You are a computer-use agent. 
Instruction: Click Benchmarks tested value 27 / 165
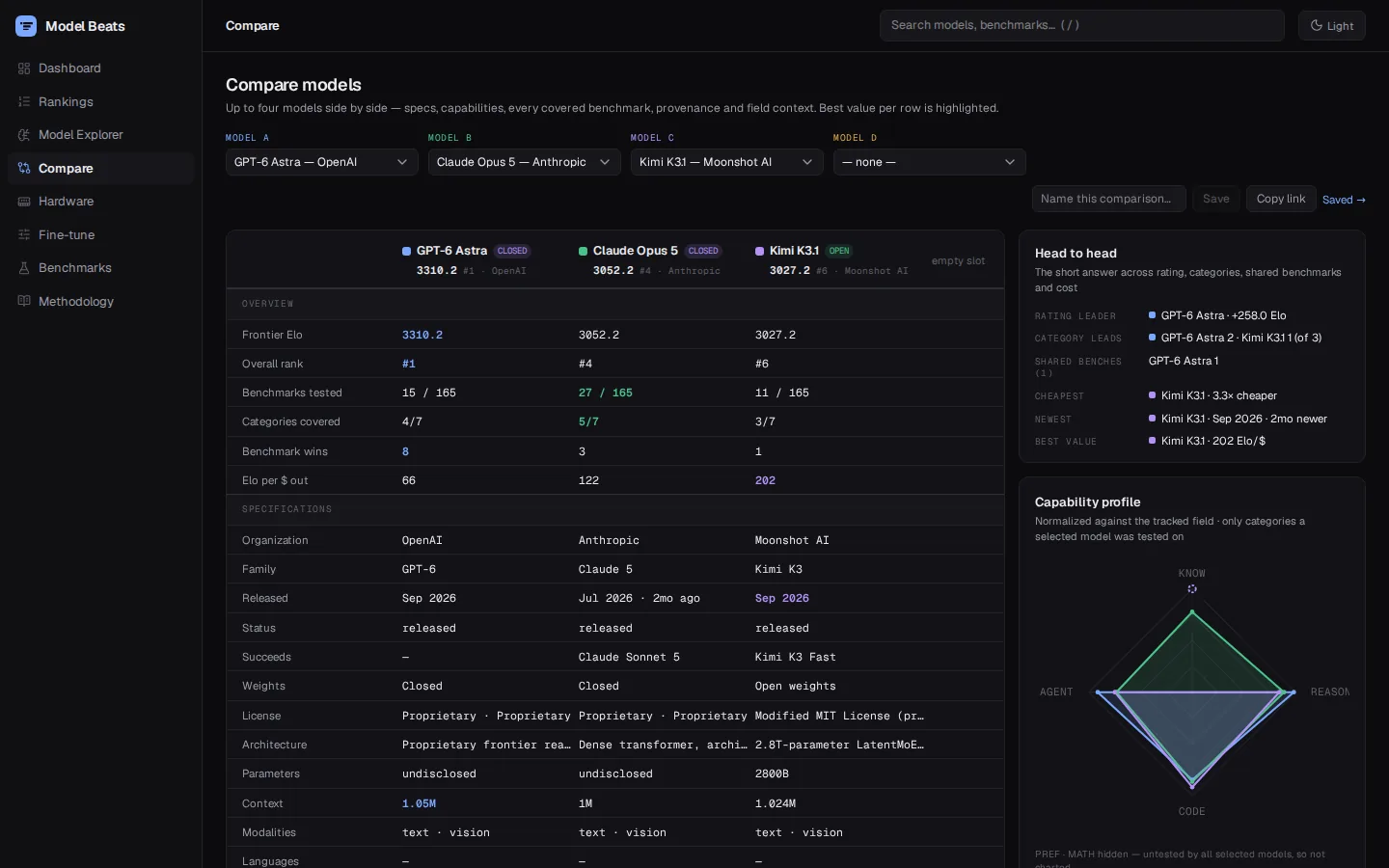point(606,393)
